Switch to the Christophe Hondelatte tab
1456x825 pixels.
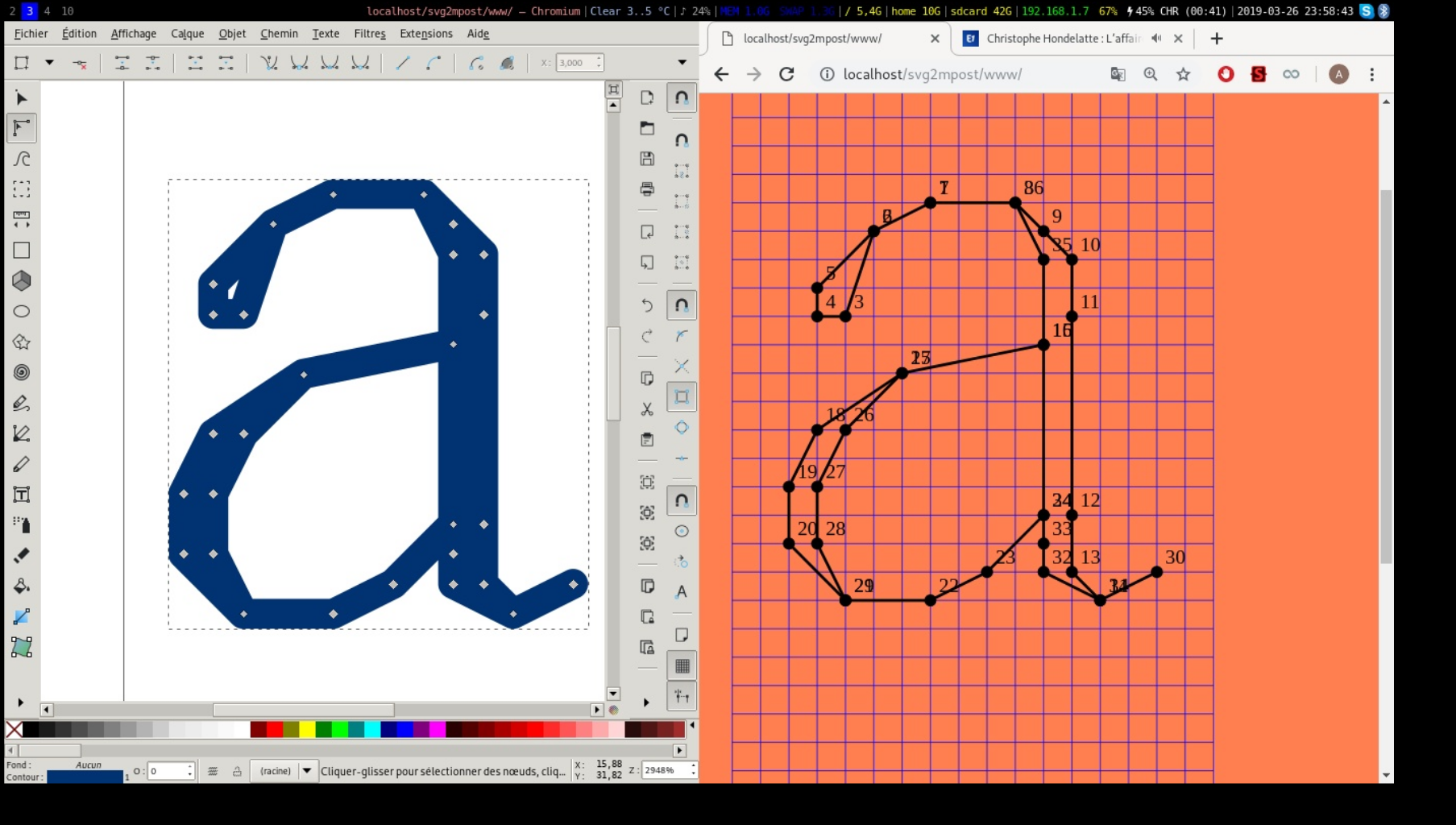point(1062,39)
